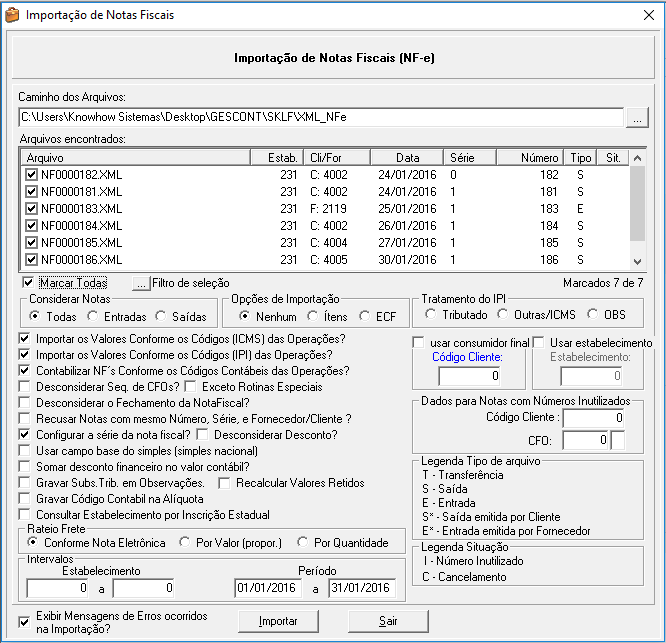Sort the list by the Data column header

point(406,158)
